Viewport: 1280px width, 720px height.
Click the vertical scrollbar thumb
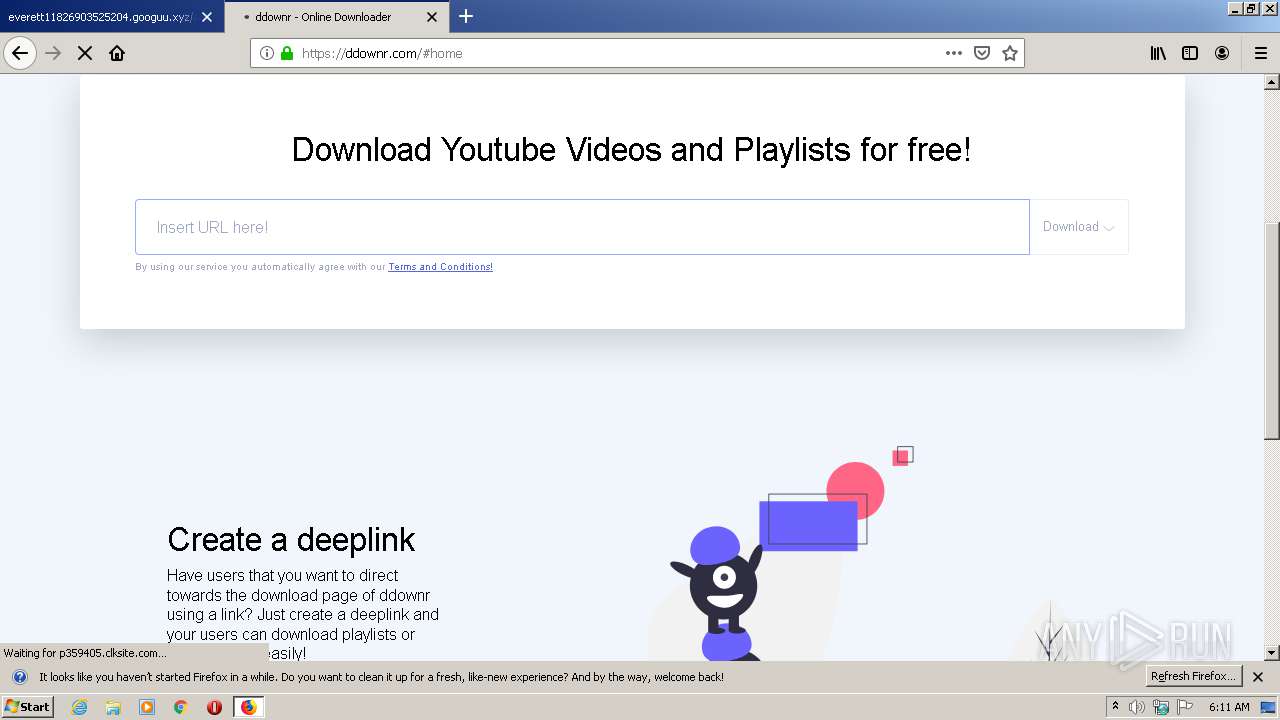click(x=1272, y=330)
